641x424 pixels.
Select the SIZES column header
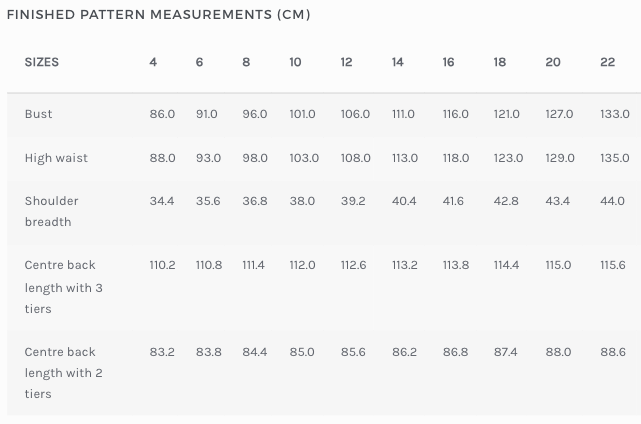[x=42, y=62]
